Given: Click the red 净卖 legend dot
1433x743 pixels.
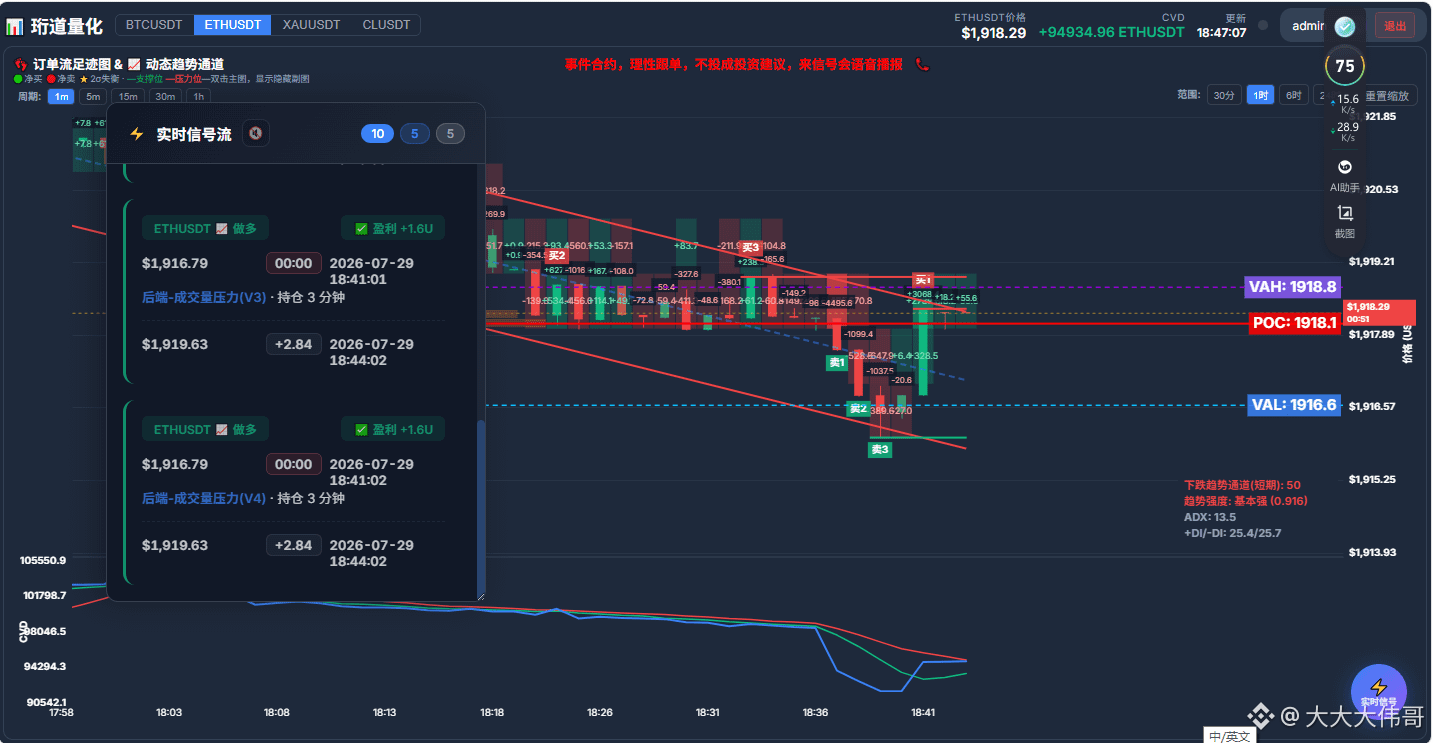Looking at the screenshot, I should pos(50,78).
